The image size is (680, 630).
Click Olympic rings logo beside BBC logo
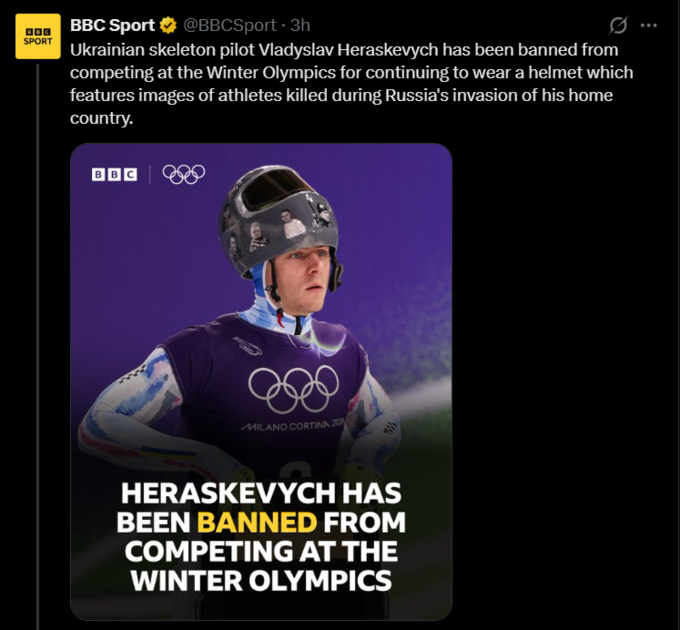pos(183,174)
